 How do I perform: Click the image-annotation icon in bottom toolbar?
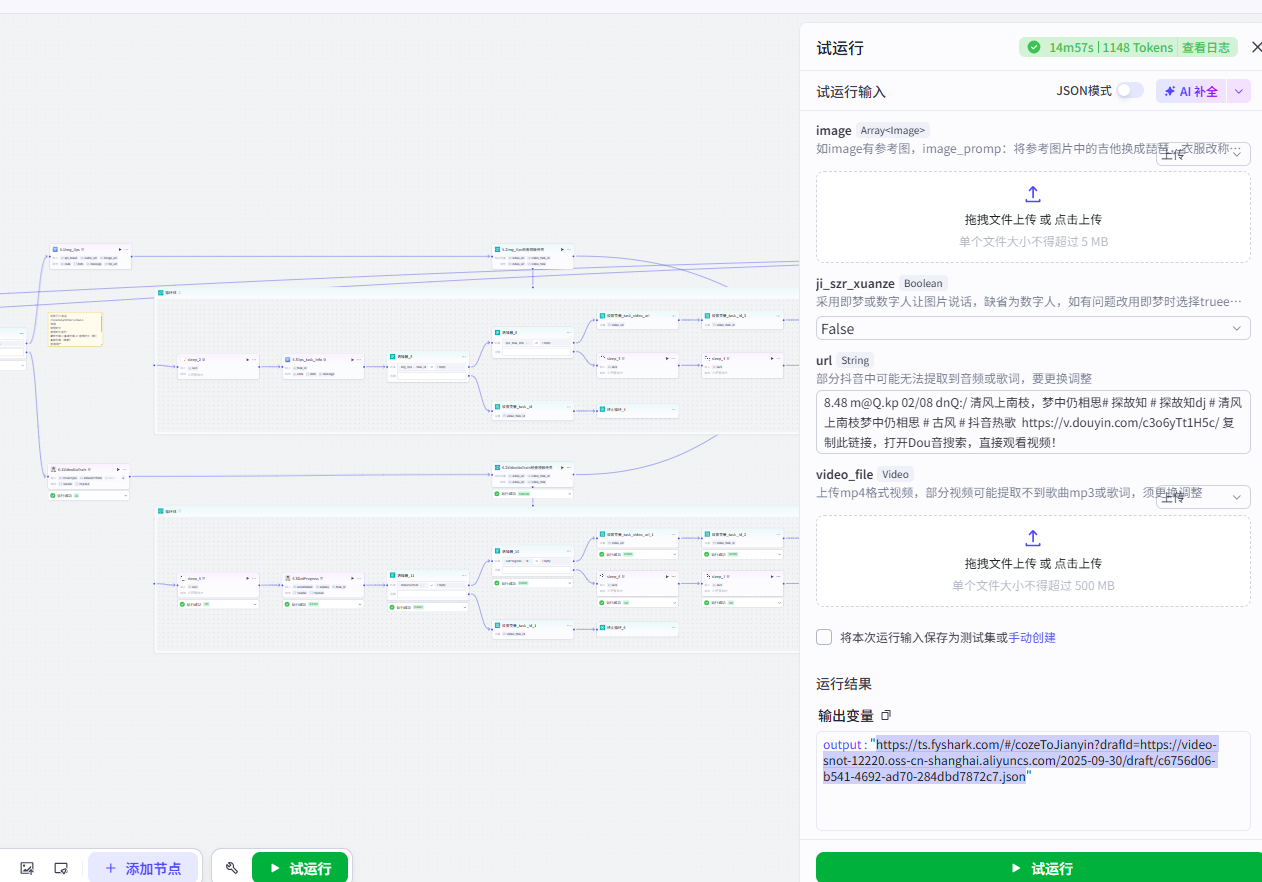point(27,868)
